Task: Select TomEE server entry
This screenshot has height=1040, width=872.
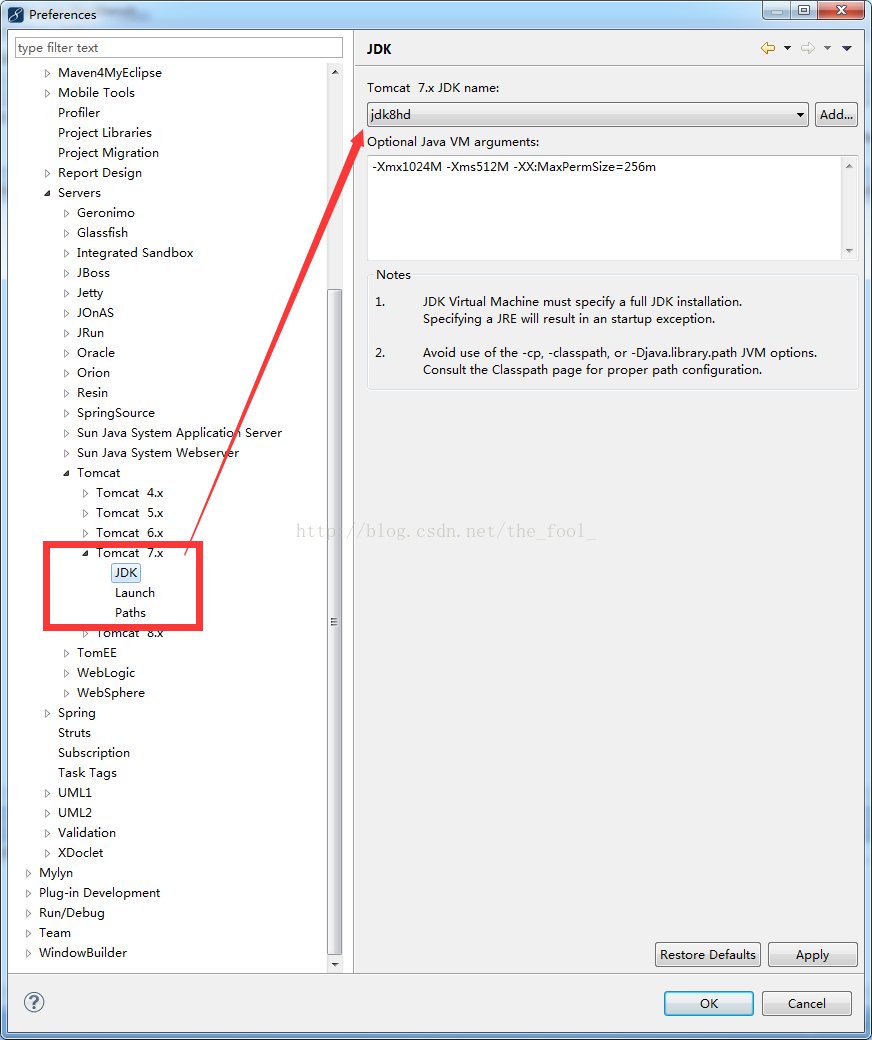Action: pyautogui.click(x=96, y=653)
